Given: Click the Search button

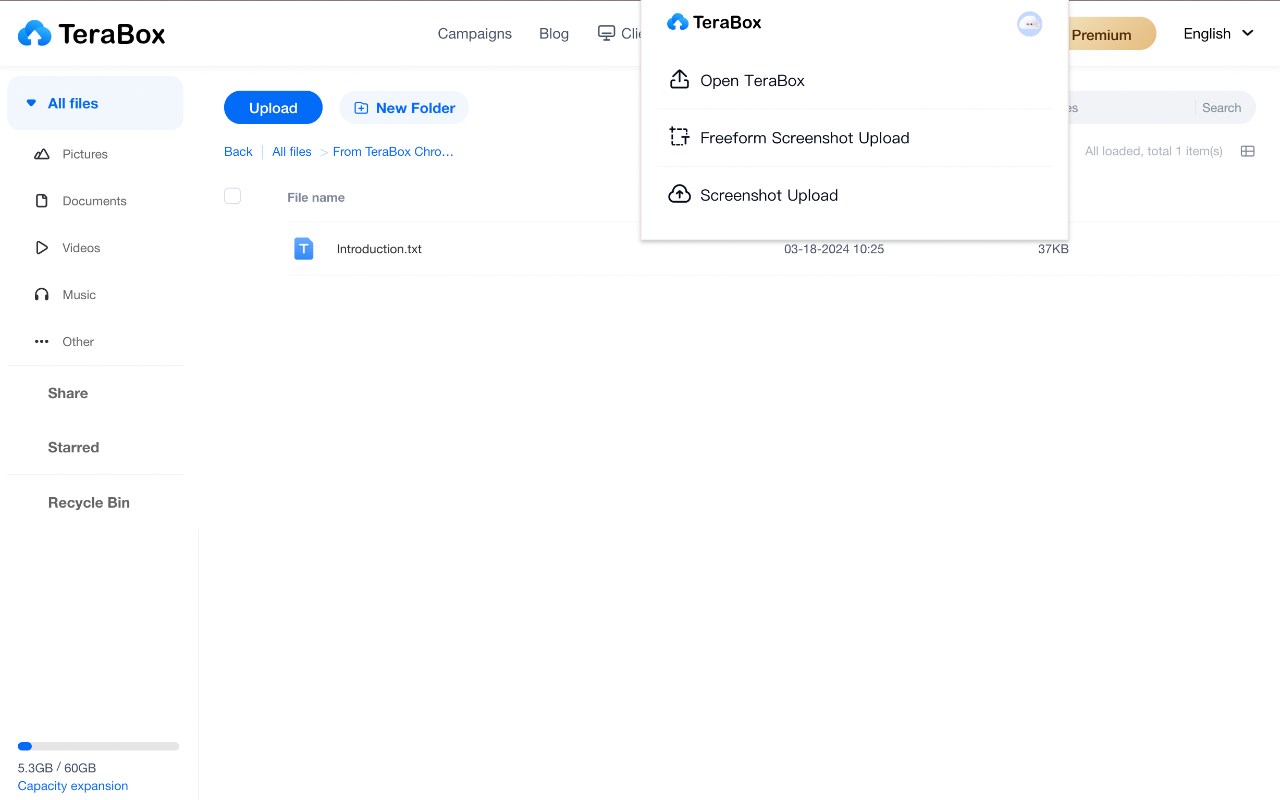Looking at the screenshot, I should coord(1221,108).
